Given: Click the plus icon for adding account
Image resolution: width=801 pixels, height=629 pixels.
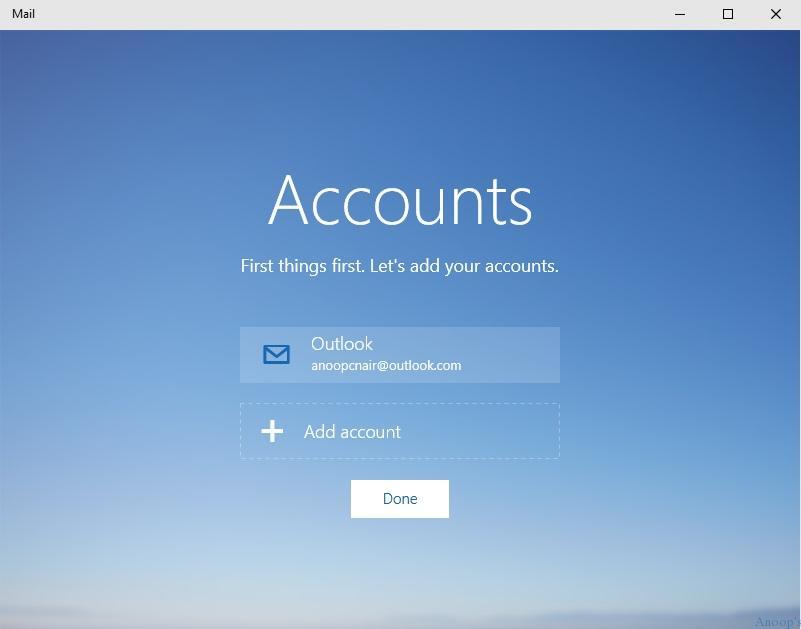Looking at the screenshot, I should pos(272,431).
